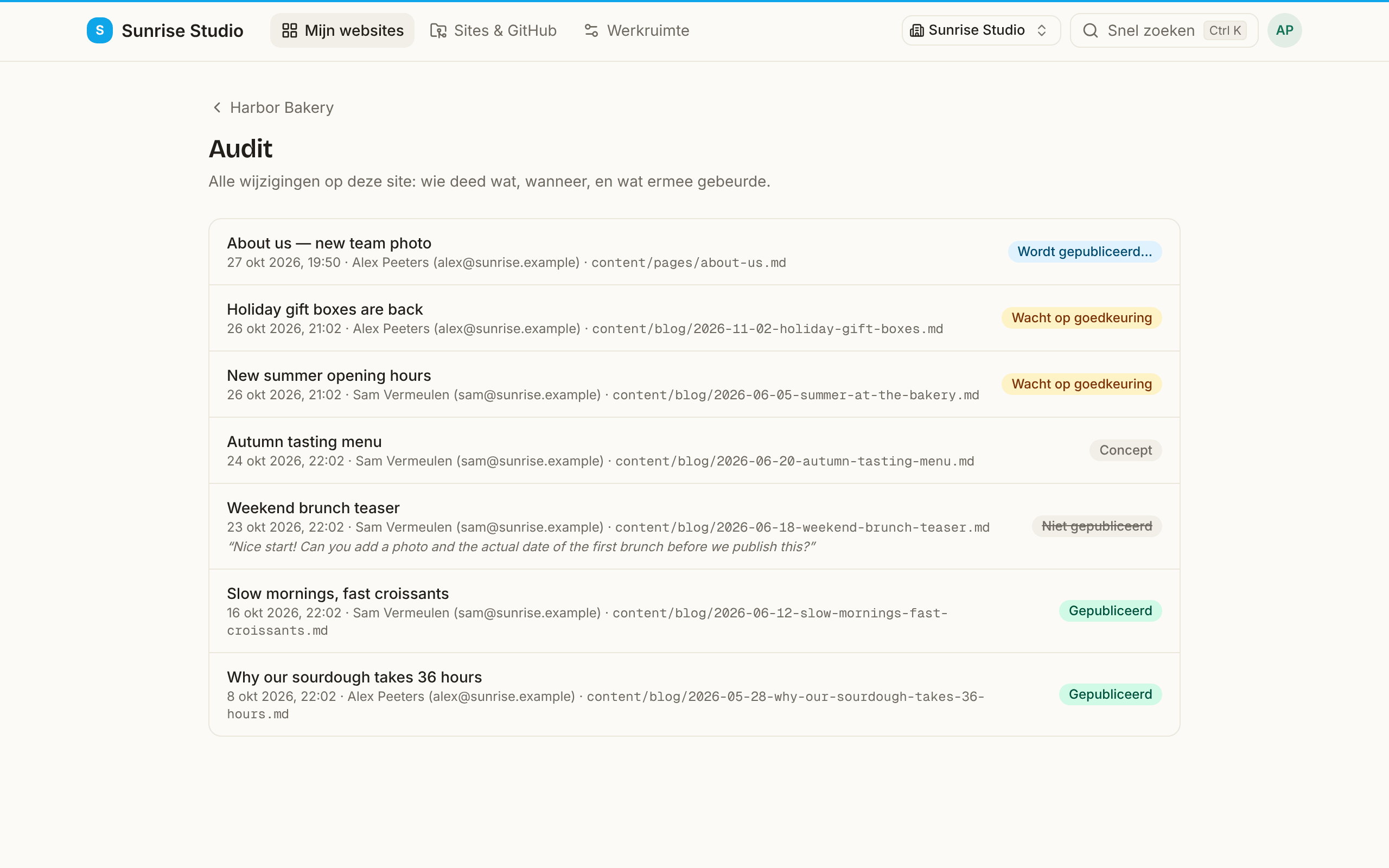This screenshot has width=1389, height=868.
Task: Click the back chevron beside Harbor Bakery
Action: (x=217, y=107)
